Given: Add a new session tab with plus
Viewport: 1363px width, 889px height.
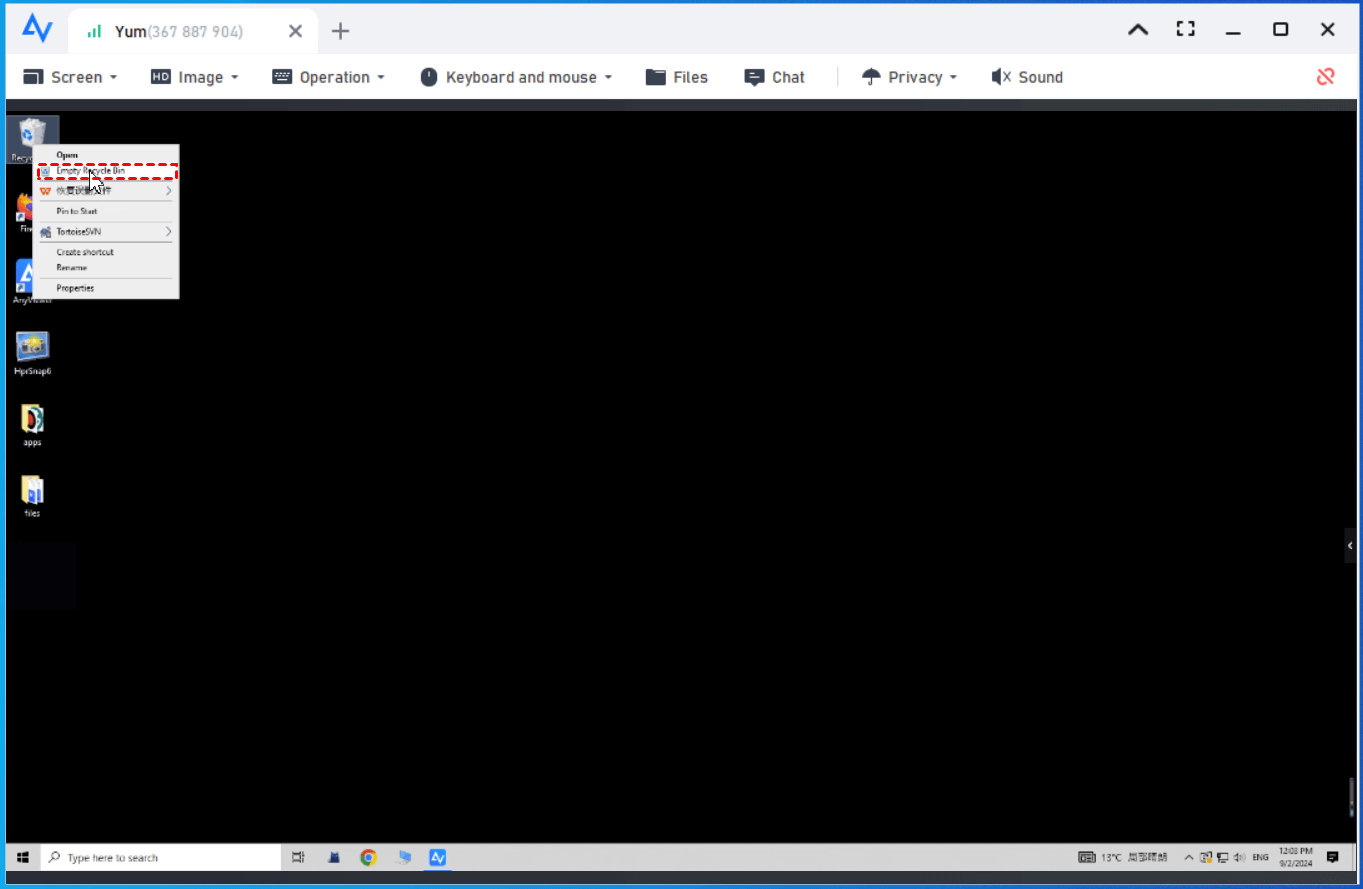Looking at the screenshot, I should [x=340, y=31].
